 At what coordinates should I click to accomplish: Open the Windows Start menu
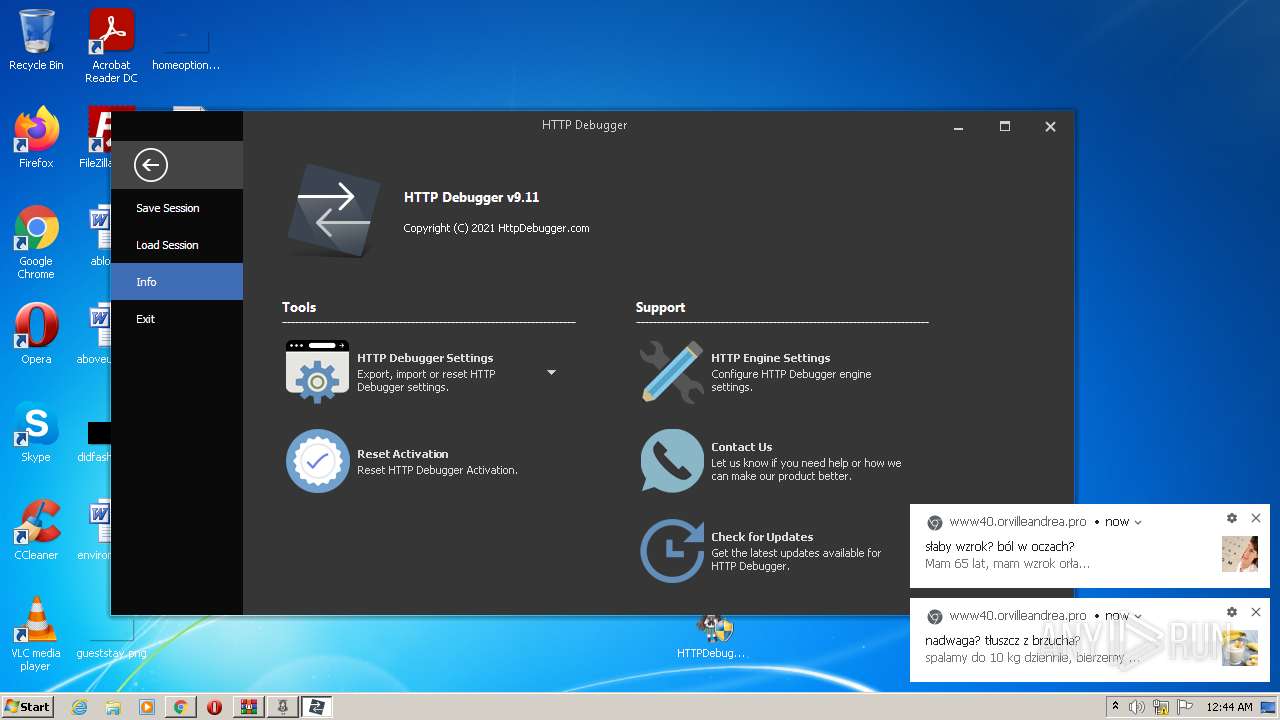[27, 706]
